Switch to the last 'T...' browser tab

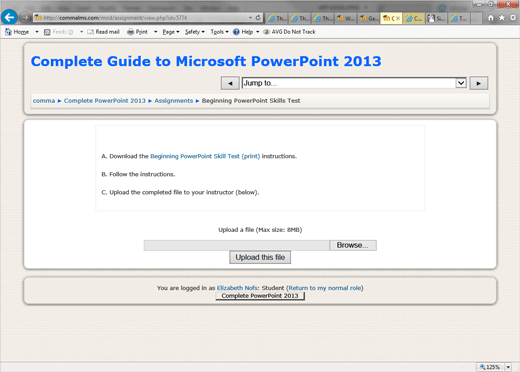point(459,18)
